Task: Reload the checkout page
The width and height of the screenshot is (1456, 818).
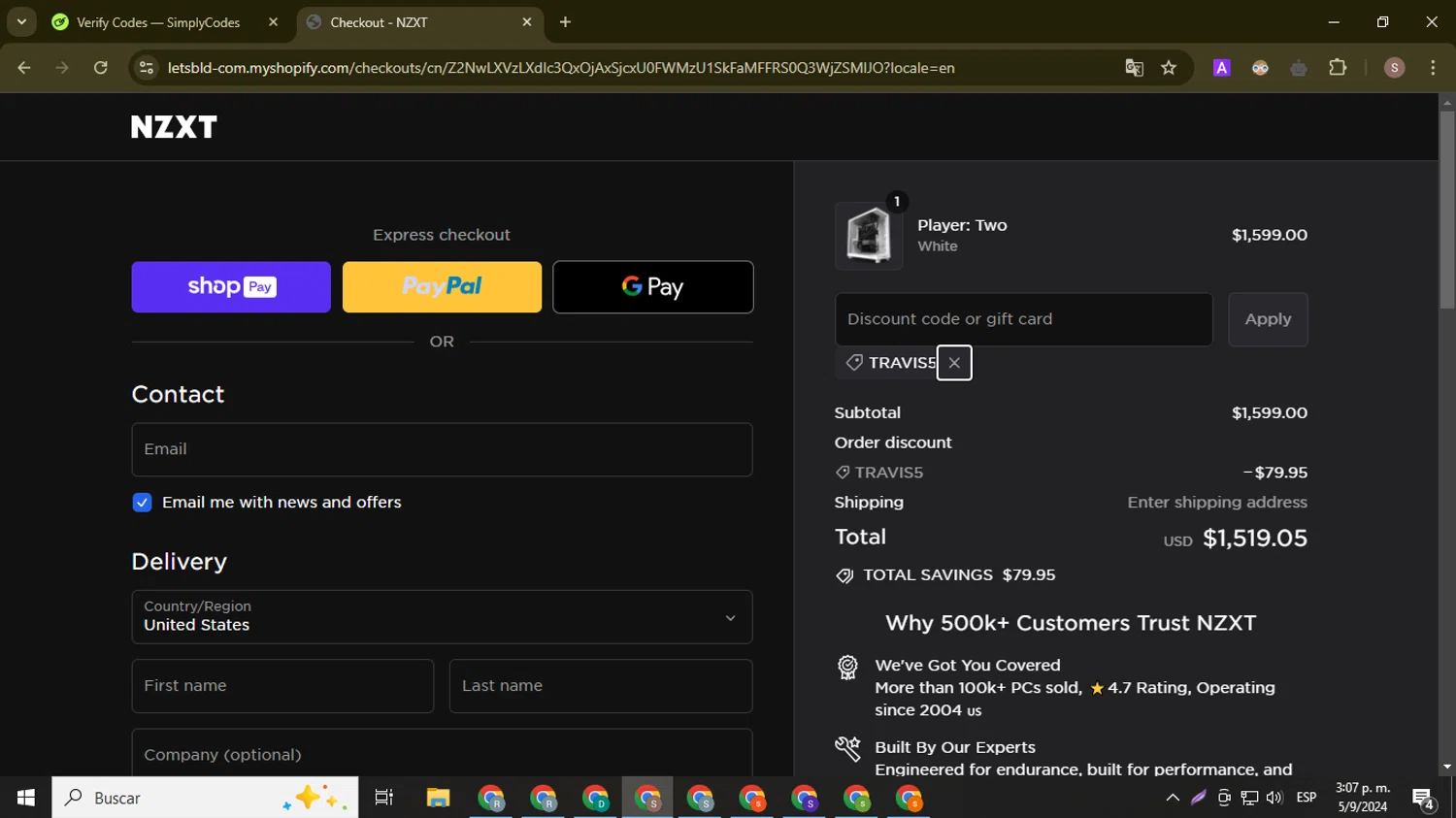Action: pos(101,68)
